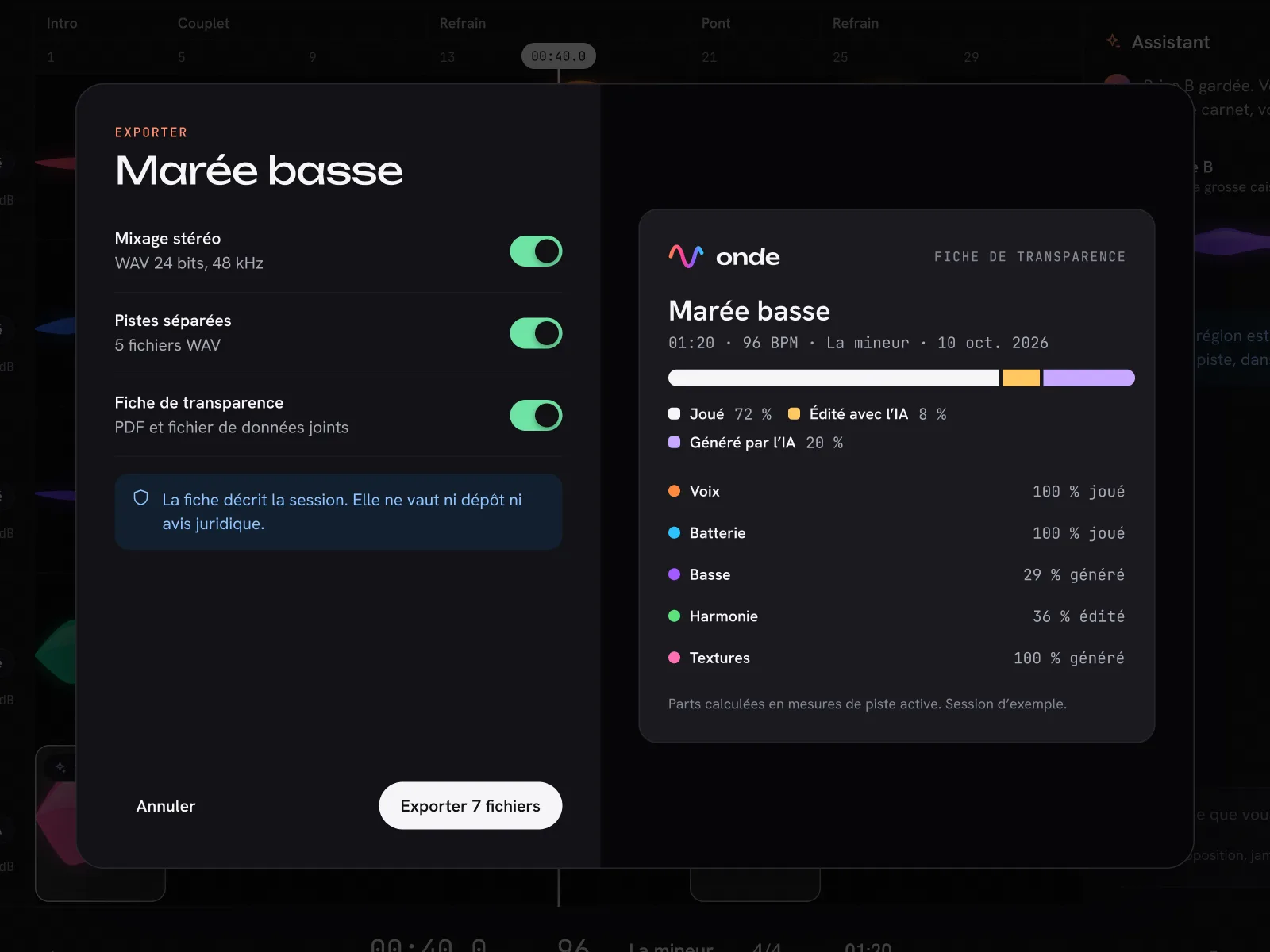The width and height of the screenshot is (1270, 952).
Task: Click the 'Marée basse' export title
Action: click(259, 171)
